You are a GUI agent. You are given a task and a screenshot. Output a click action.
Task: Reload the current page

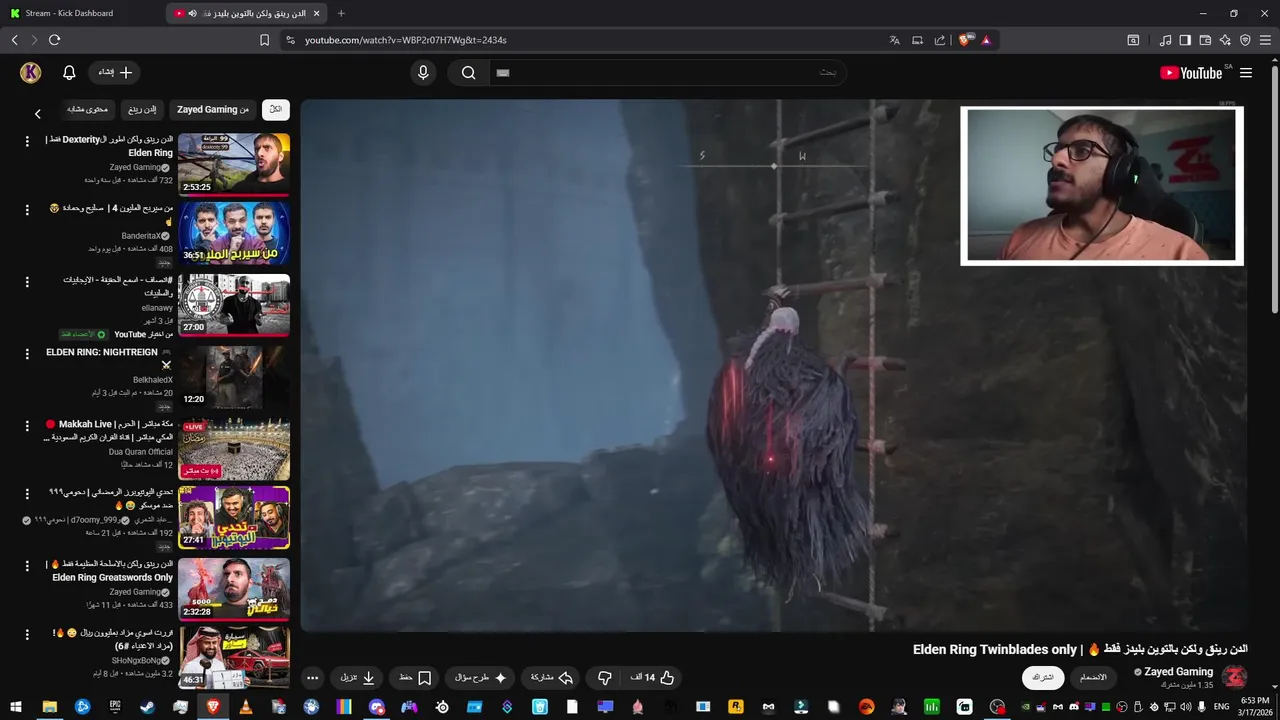pyautogui.click(x=54, y=40)
